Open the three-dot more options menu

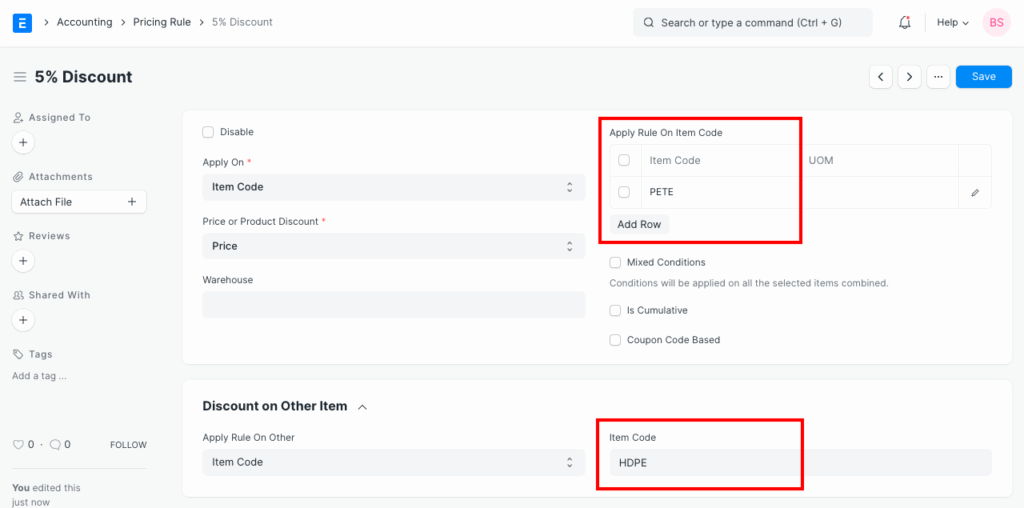click(937, 77)
